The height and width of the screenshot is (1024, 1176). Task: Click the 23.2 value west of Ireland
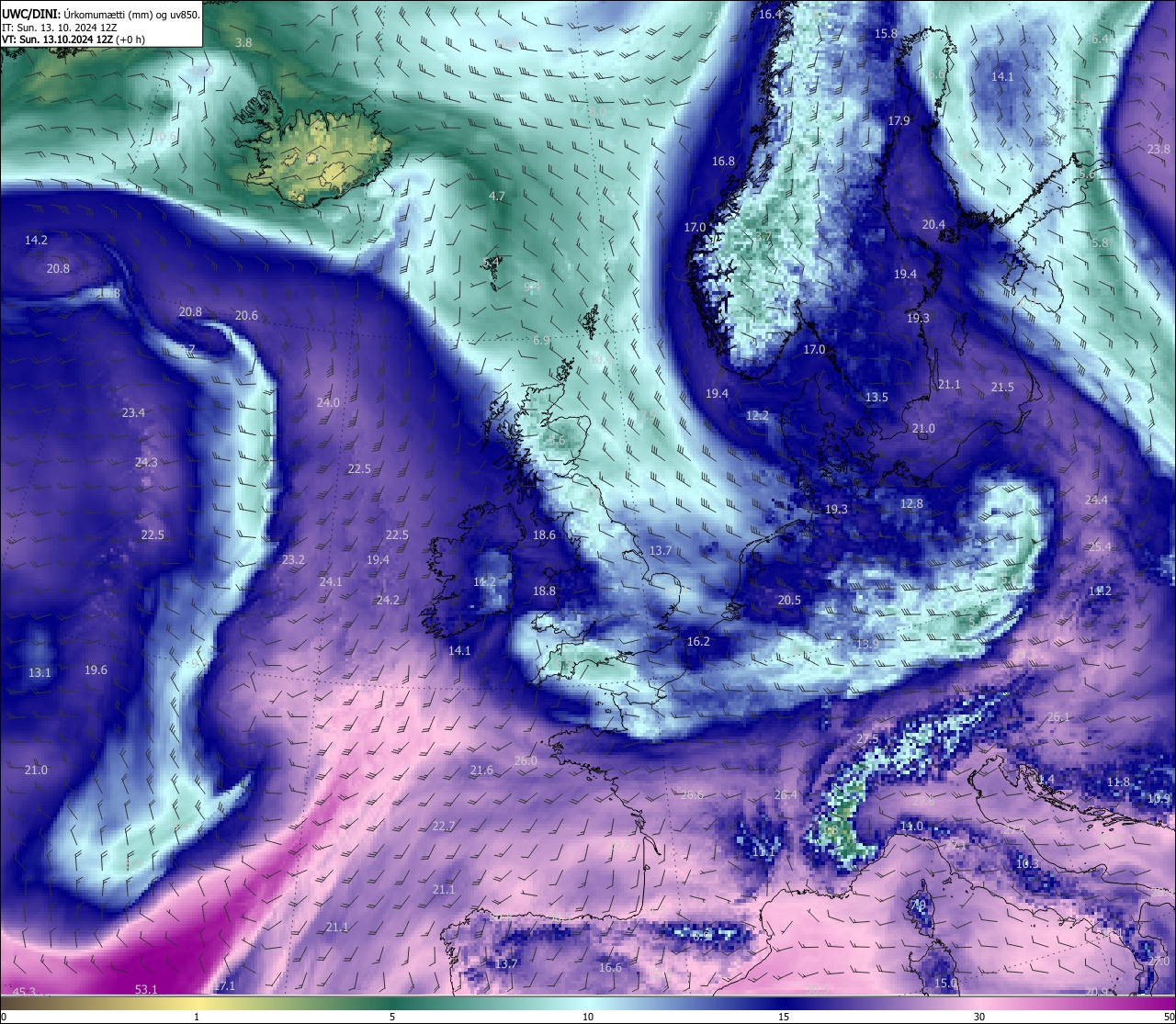[293, 560]
